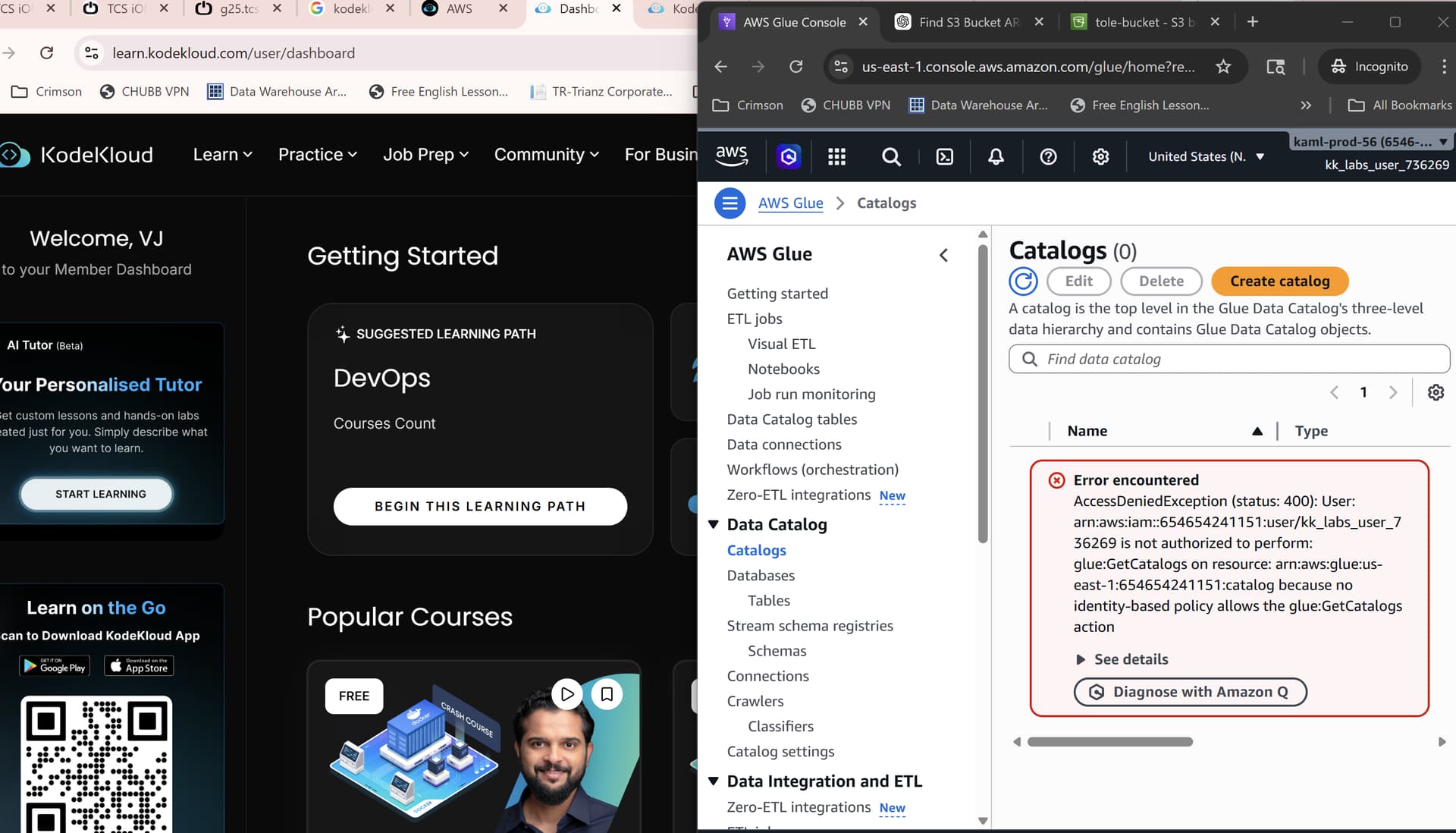Open catalogs table preferences gear icon
The width and height of the screenshot is (1456, 833).
coord(1436,393)
